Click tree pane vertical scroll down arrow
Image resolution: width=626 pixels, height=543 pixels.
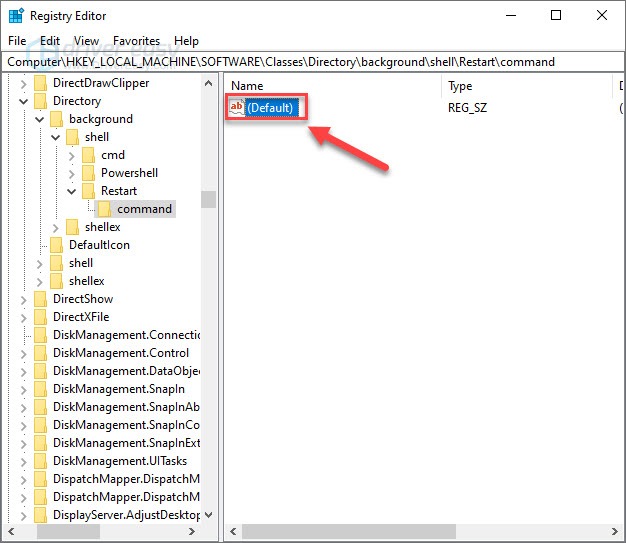(x=208, y=515)
